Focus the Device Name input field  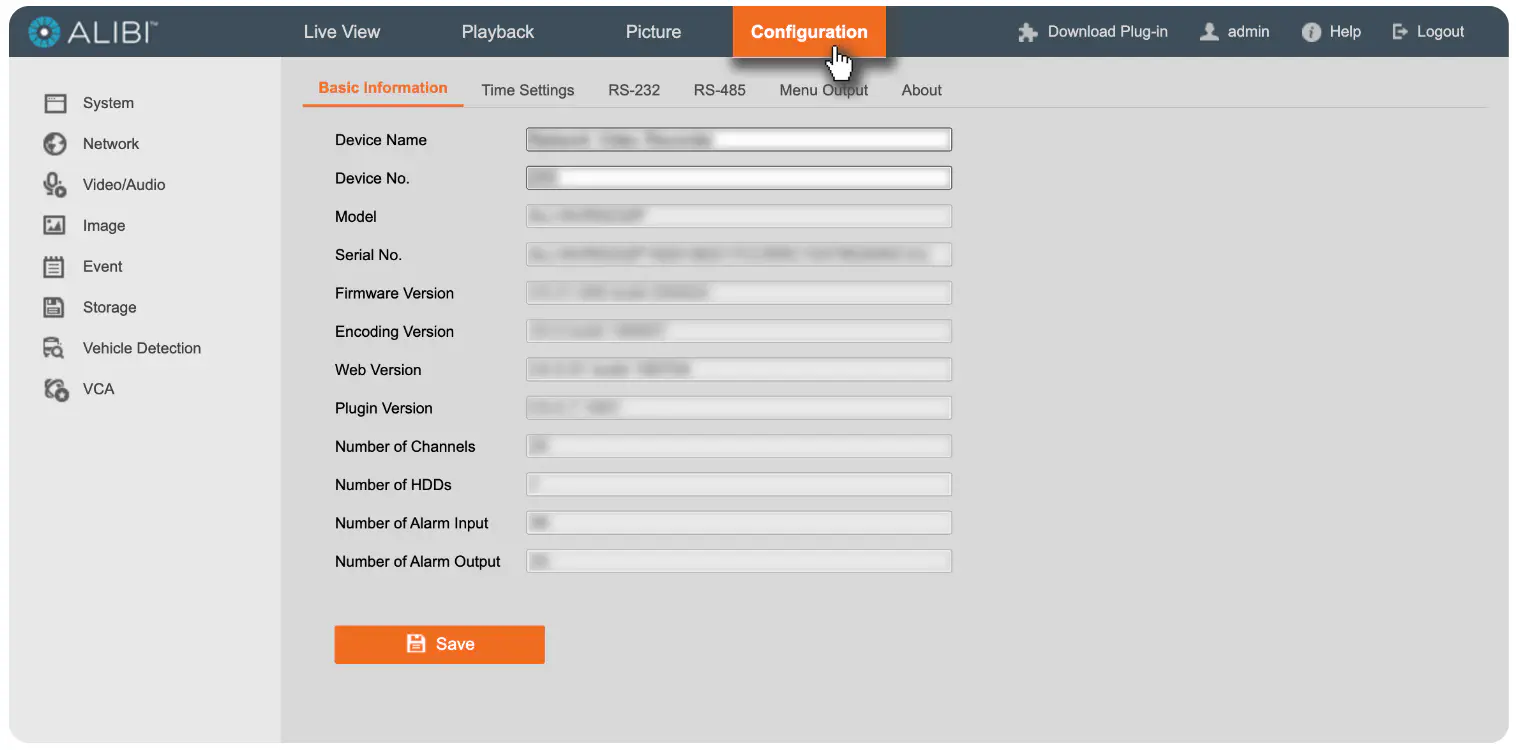point(739,140)
